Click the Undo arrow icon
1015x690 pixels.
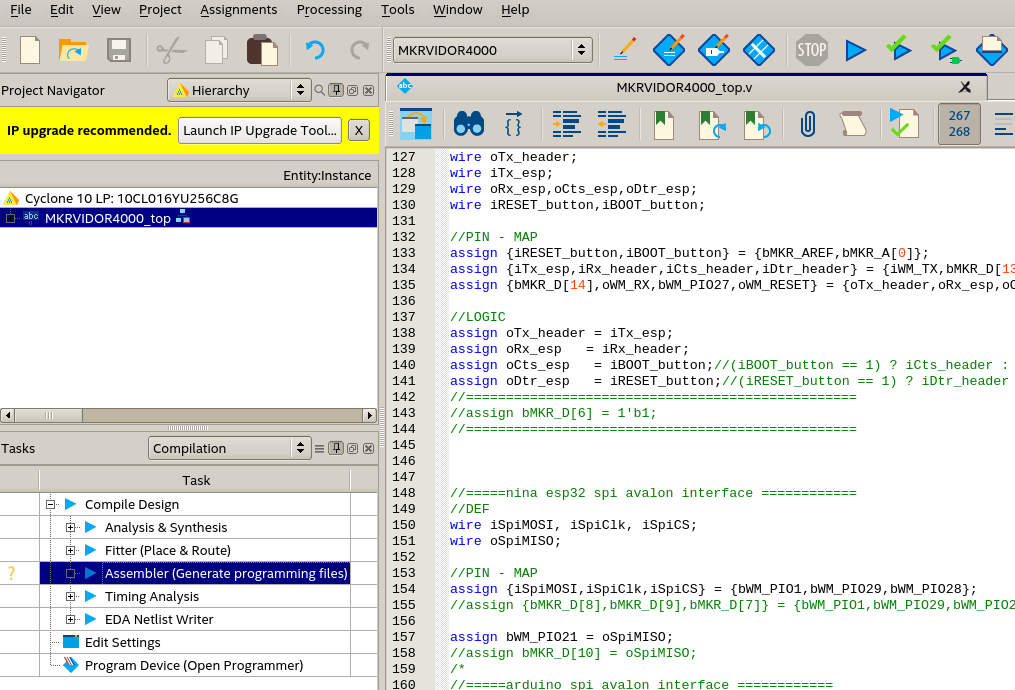coord(315,50)
